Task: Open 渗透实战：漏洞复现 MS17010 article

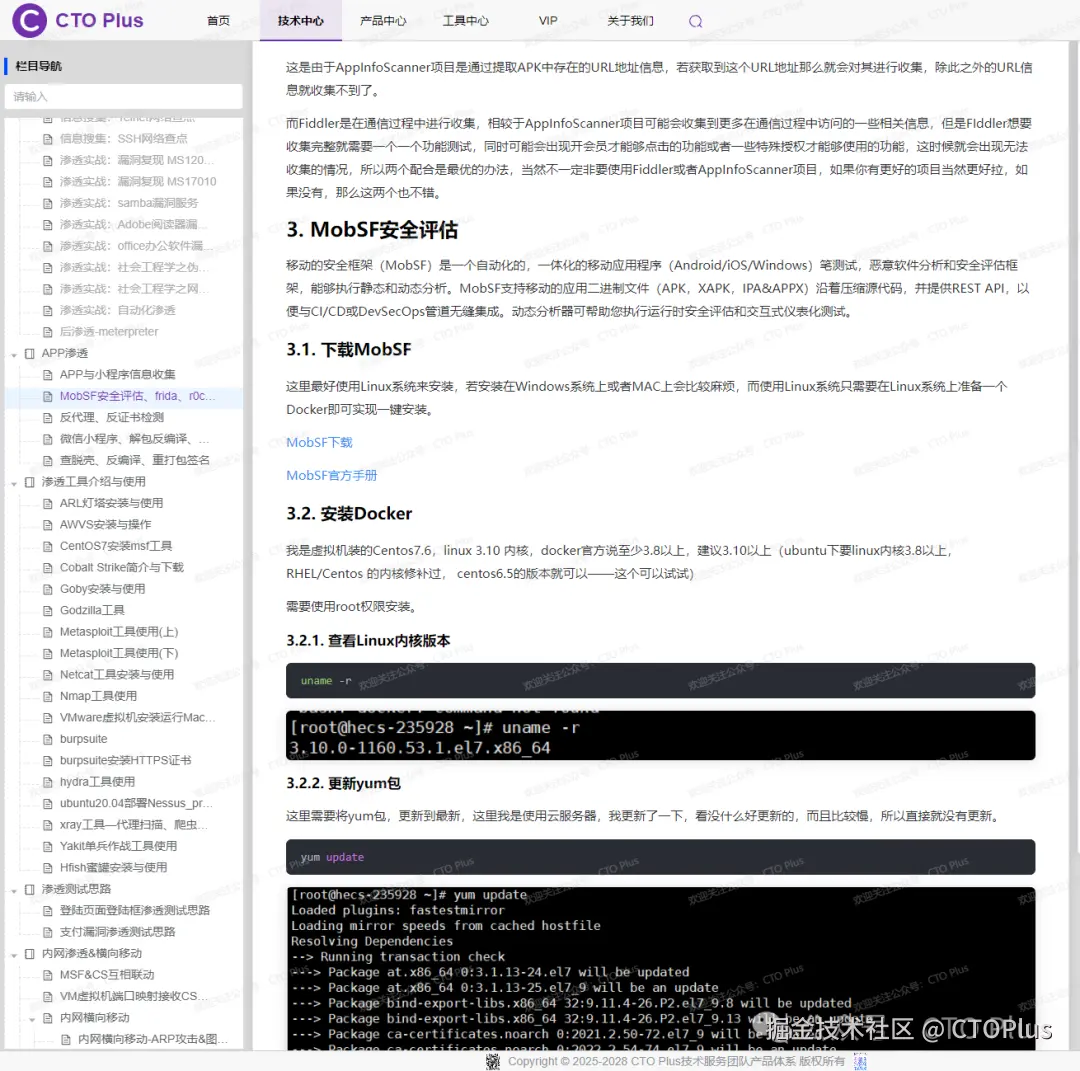Action: pyautogui.click(x=138, y=181)
